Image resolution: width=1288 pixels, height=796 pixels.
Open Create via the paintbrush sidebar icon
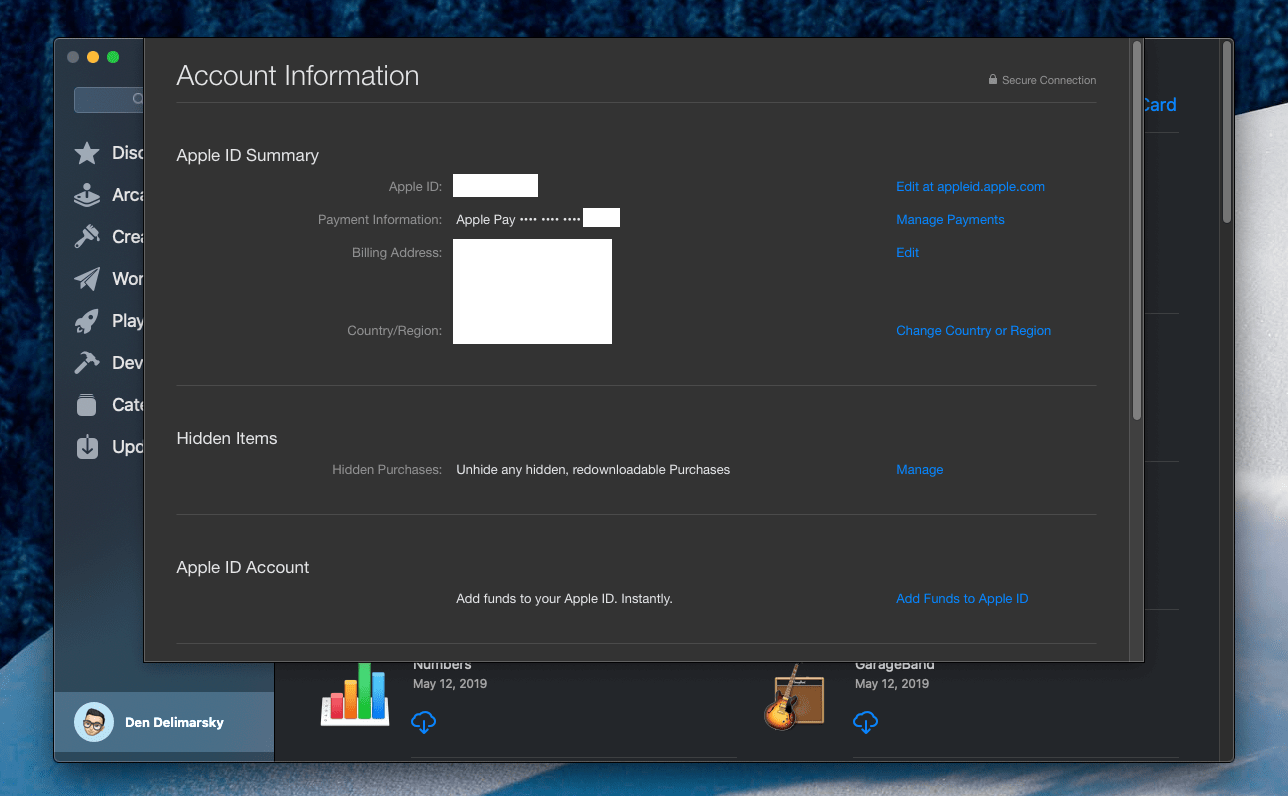(87, 237)
